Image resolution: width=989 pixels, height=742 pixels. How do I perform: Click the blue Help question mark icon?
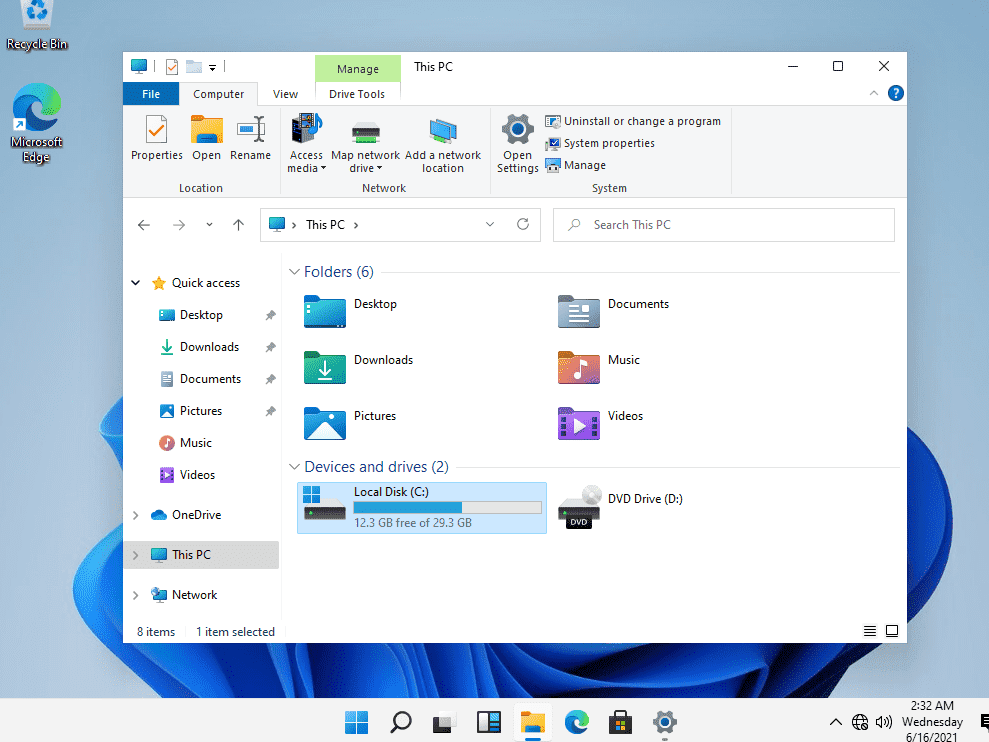(895, 93)
